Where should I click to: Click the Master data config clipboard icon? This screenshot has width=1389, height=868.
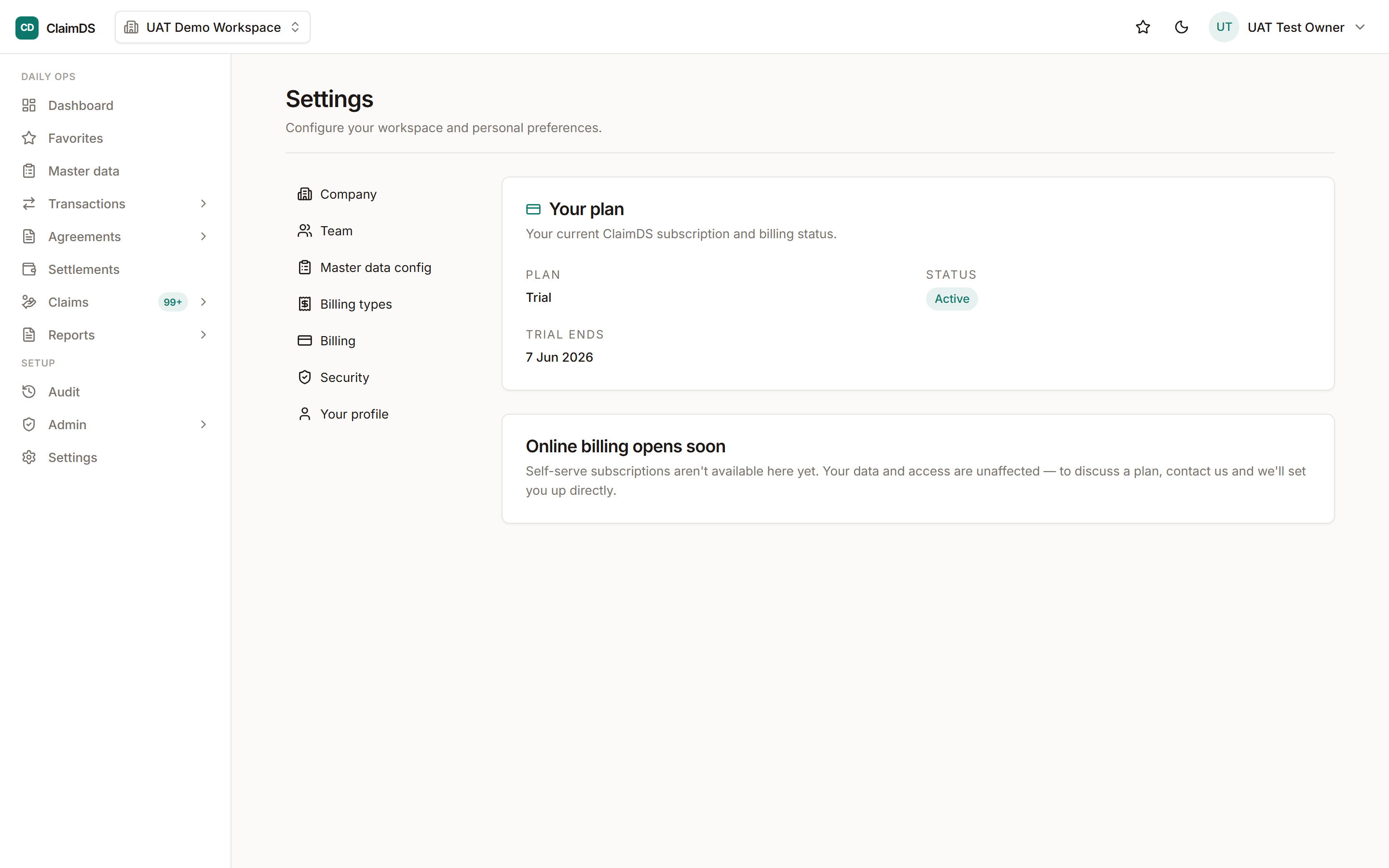click(305, 268)
